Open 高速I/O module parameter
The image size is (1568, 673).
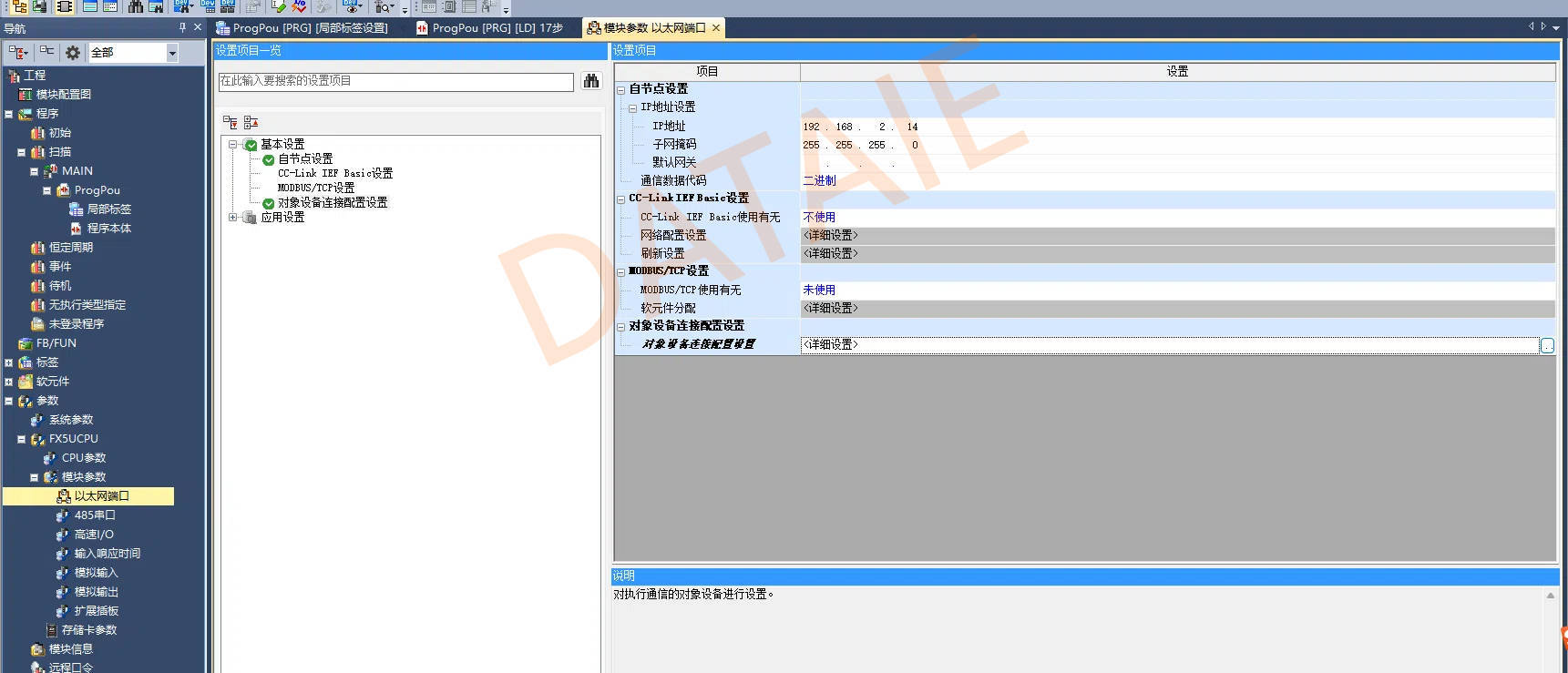click(x=94, y=535)
